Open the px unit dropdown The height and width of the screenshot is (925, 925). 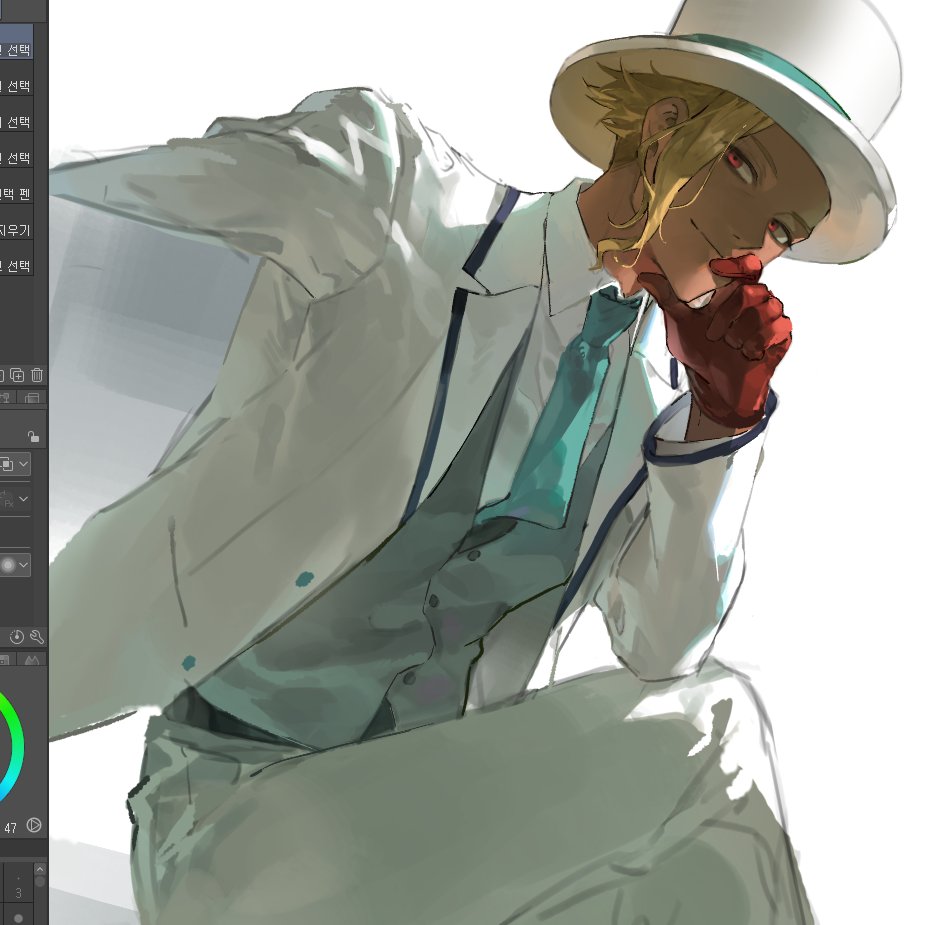(x=15, y=500)
